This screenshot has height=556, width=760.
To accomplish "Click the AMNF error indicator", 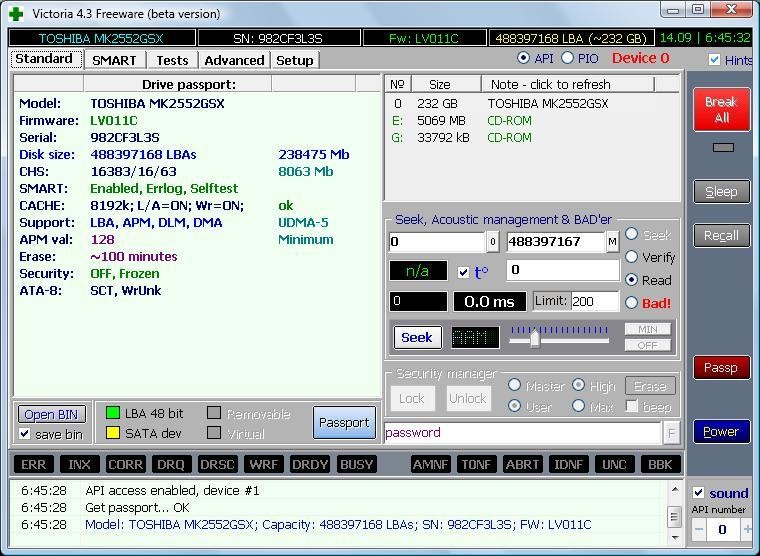I will click(430, 464).
